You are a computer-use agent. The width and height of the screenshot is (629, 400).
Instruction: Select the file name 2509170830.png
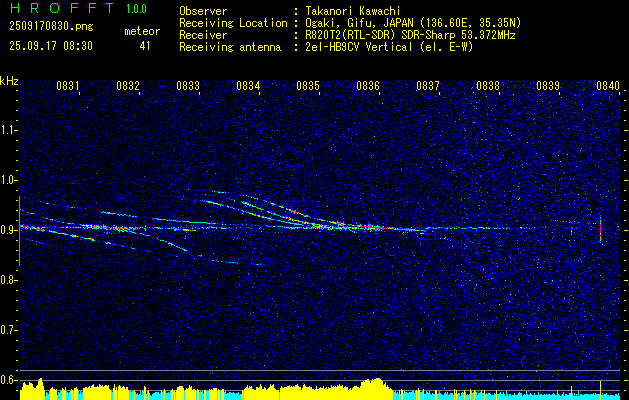pyautogui.click(x=51, y=27)
